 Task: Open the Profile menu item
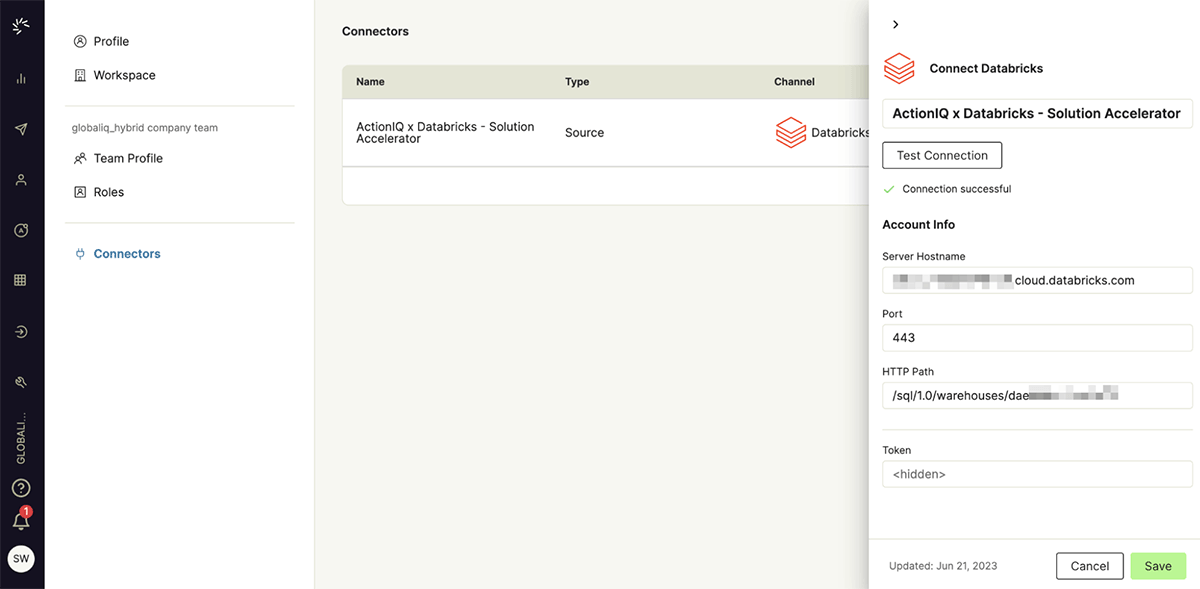111,41
